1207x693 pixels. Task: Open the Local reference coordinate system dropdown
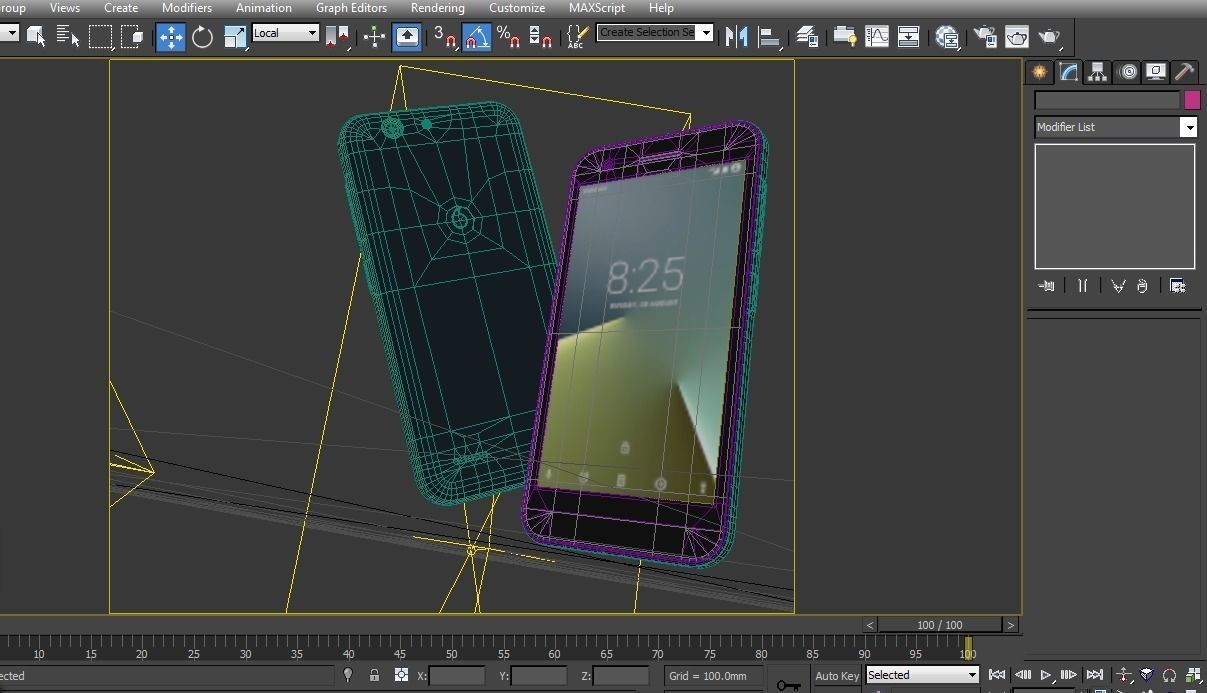pyautogui.click(x=285, y=33)
